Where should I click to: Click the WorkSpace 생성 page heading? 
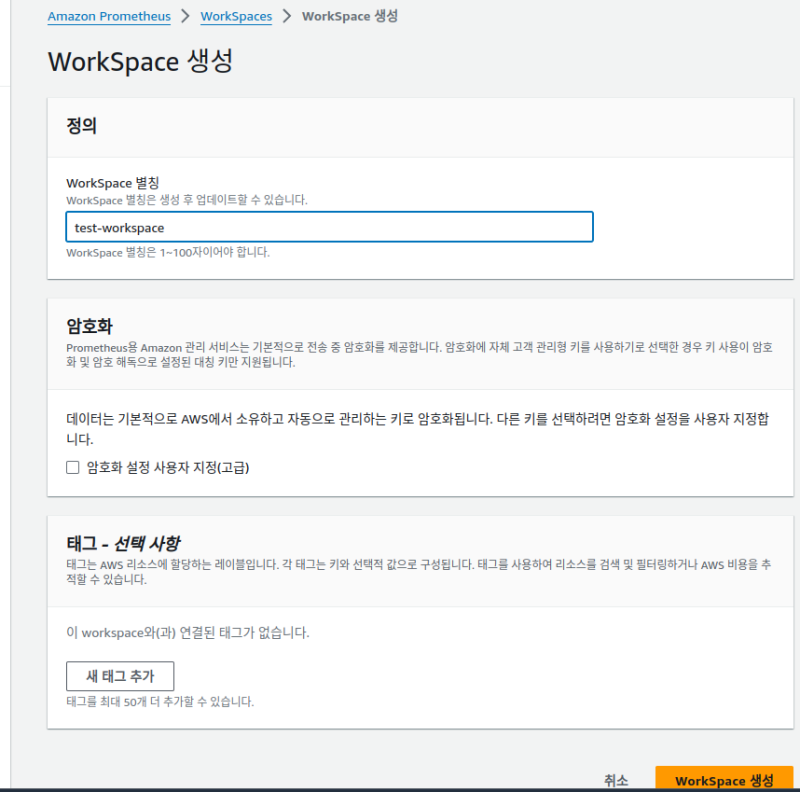140,60
